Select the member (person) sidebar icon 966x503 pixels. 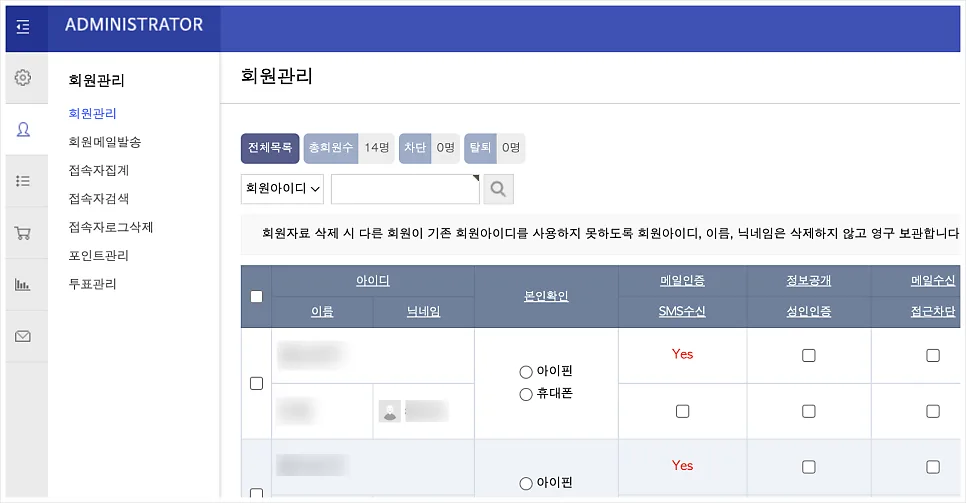tap(23, 129)
